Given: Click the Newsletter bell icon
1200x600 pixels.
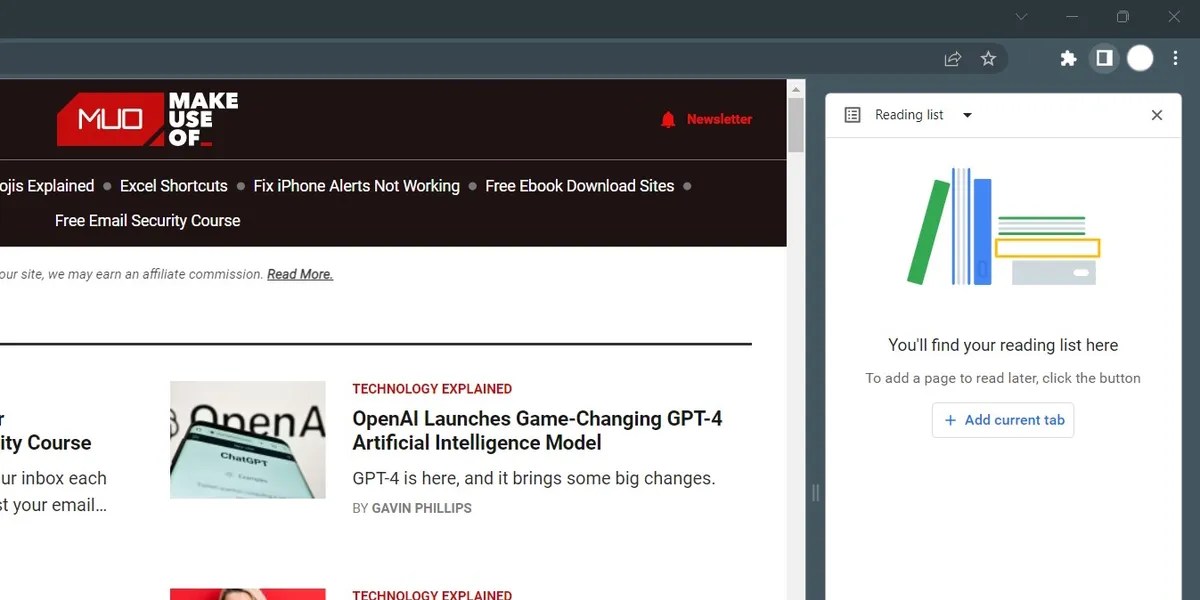Looking at the screenshot, I should coord(668,118).
